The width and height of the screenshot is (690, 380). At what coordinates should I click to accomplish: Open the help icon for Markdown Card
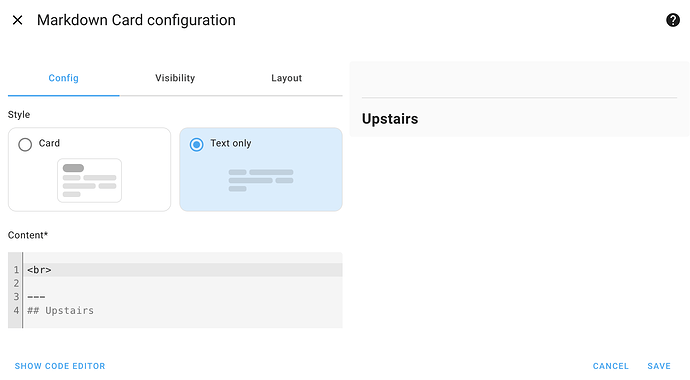click(672, 20)
